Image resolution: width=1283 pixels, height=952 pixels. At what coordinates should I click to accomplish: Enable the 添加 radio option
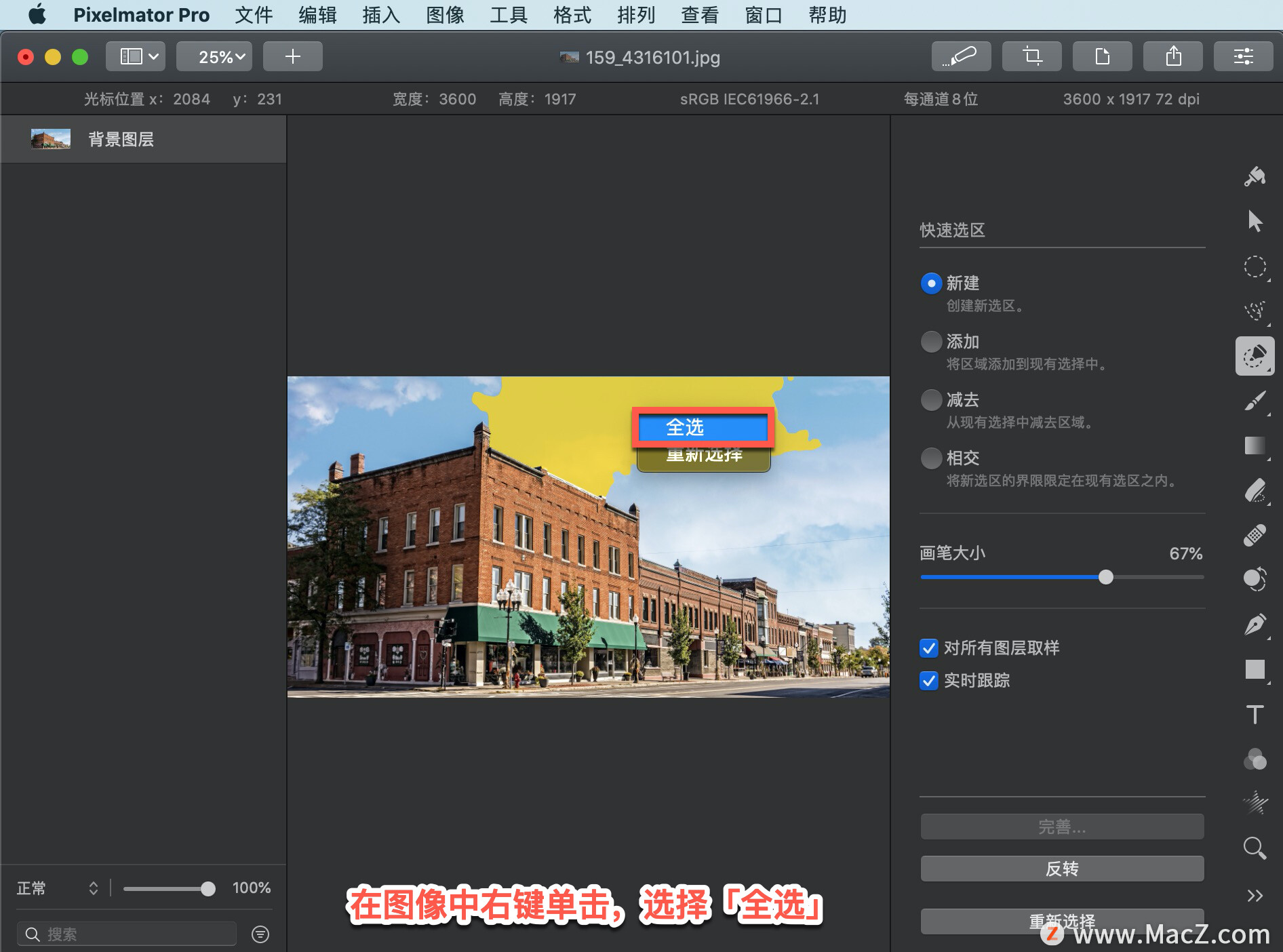tap(931, 342)
